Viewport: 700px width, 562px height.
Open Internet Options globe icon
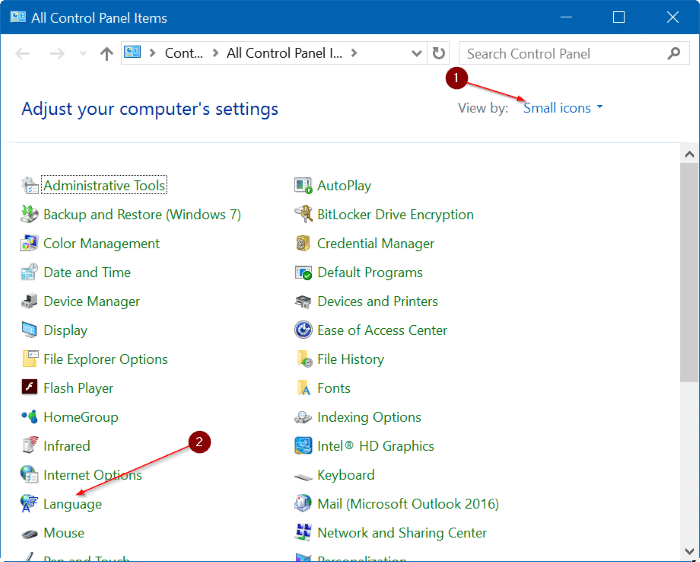[x=30, y=475]
